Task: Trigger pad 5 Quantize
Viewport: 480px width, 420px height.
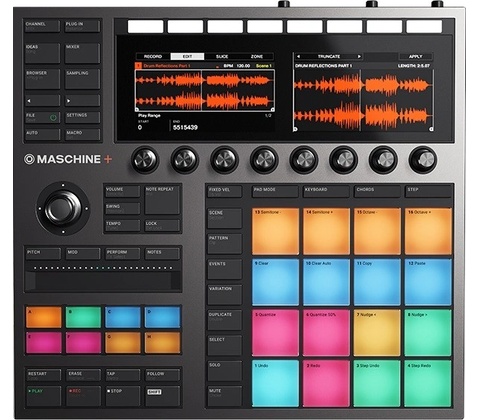Action: (275, 333)
